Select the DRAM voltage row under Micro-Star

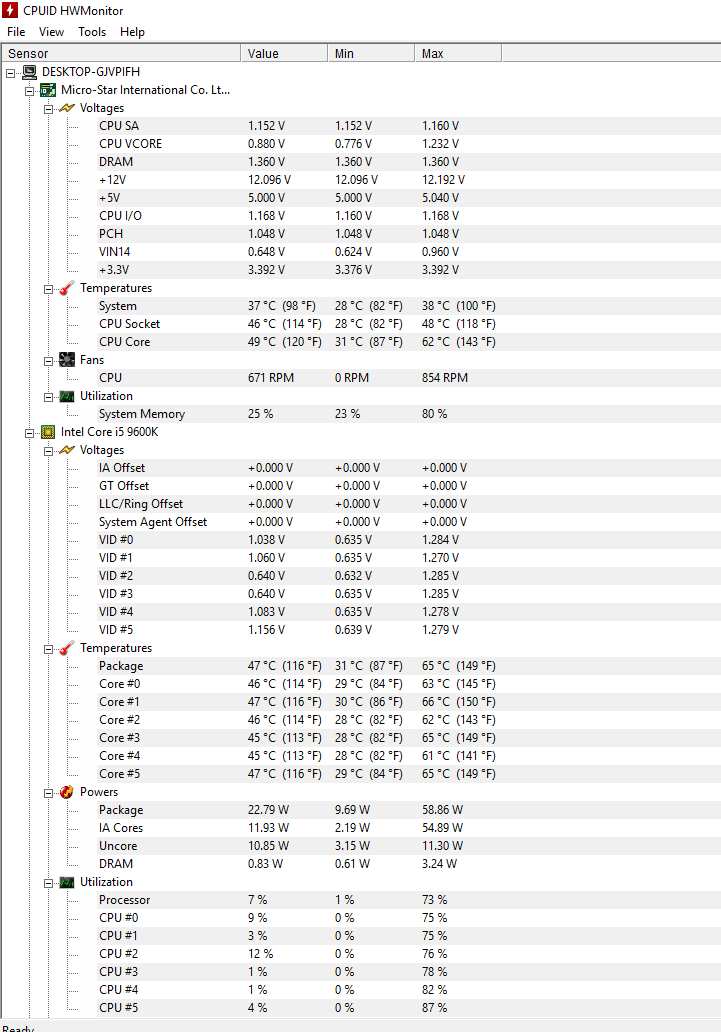[x=408, y=162]
